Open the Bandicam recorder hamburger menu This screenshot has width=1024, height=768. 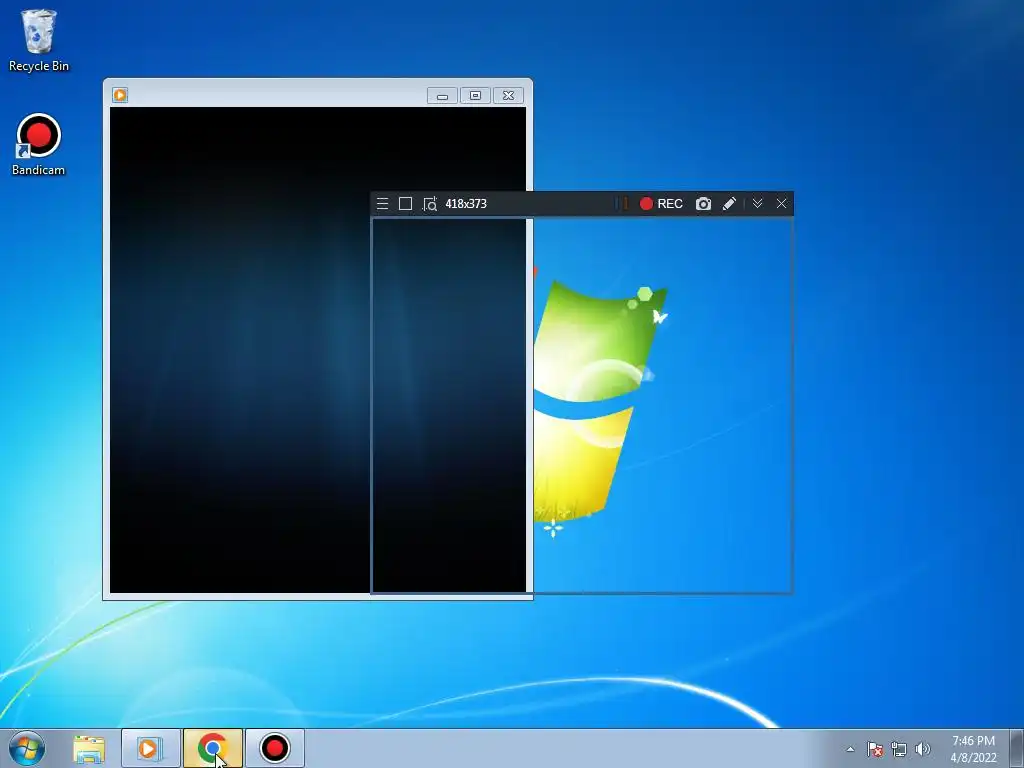383,204
